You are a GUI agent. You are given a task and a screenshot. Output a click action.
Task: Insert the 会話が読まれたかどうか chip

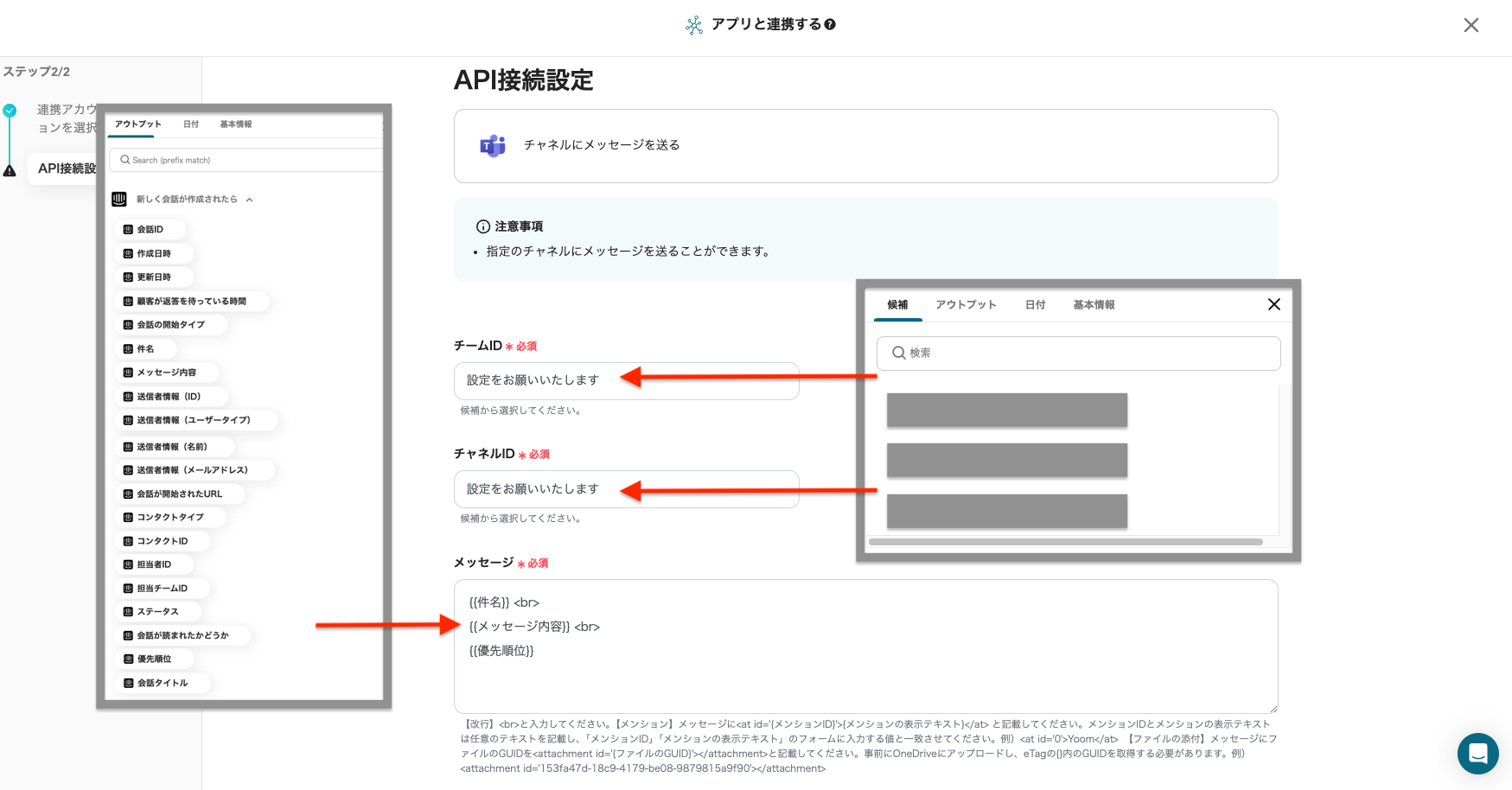[x=182, y=635]
